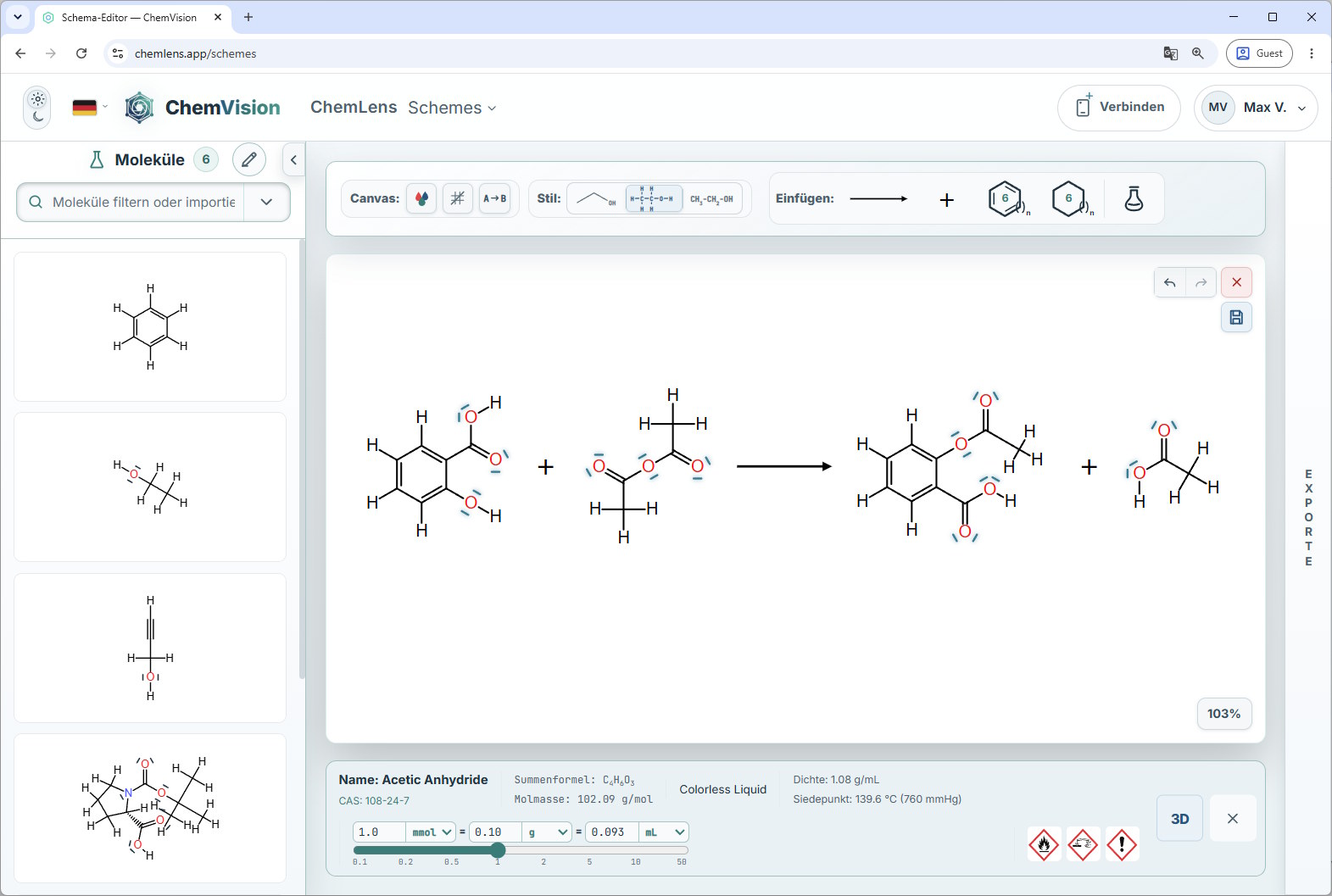The width and height of the screenshot is (1332, 896).
Task: Select salicylic acid structure on canvas
Action: click(437, 466)
